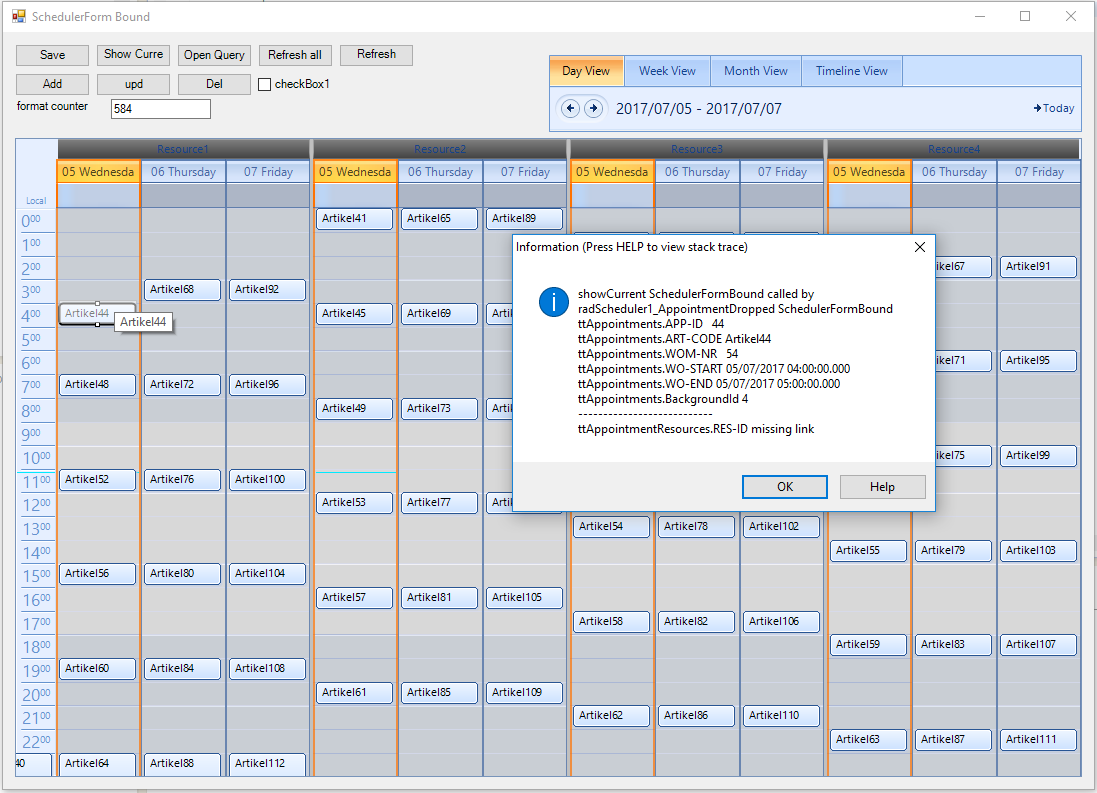Switch to Day View tab
1097x793 pixels.
pos(586,71)
